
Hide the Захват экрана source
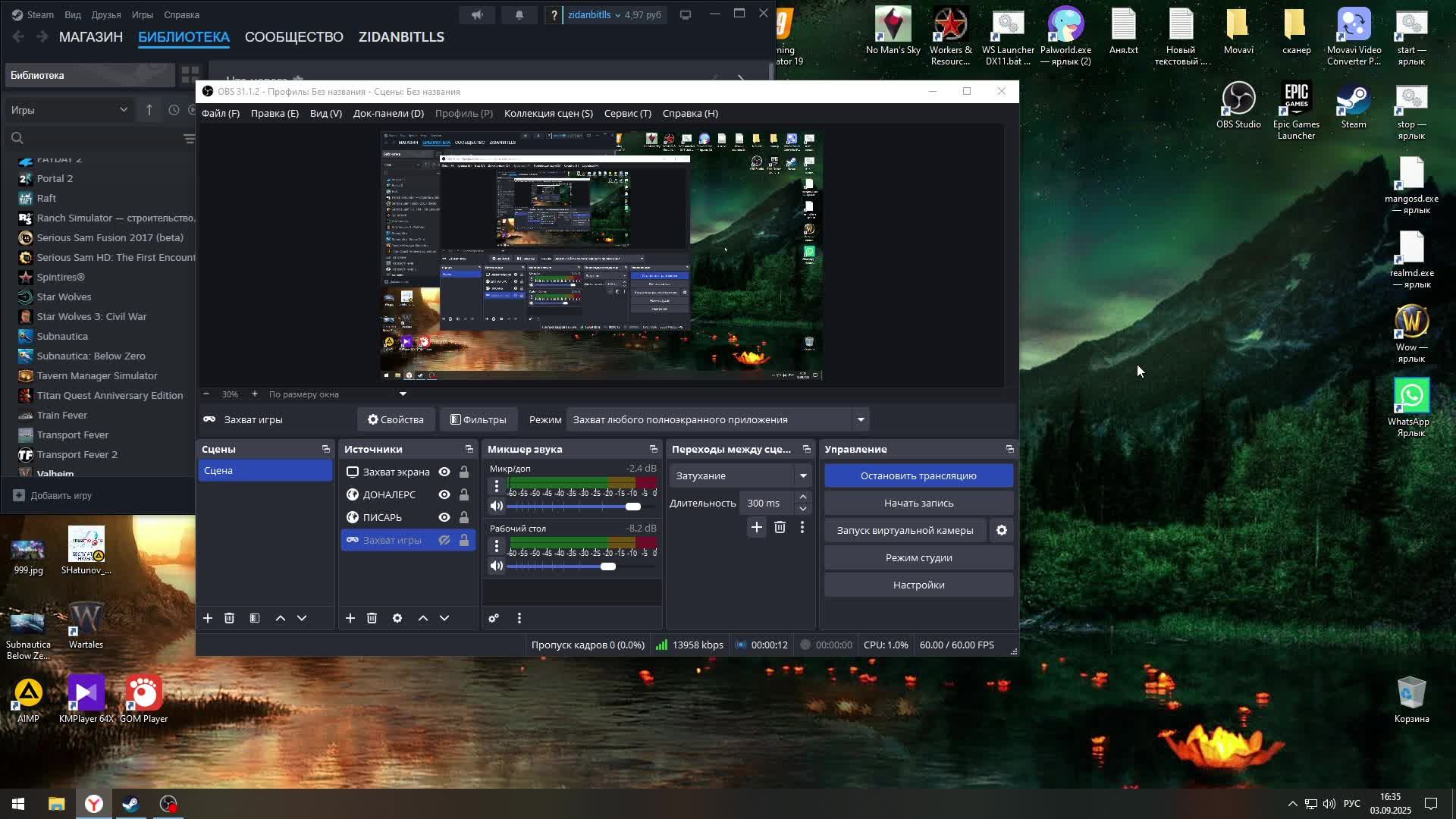pyautogui.click(x=444, y=472)
